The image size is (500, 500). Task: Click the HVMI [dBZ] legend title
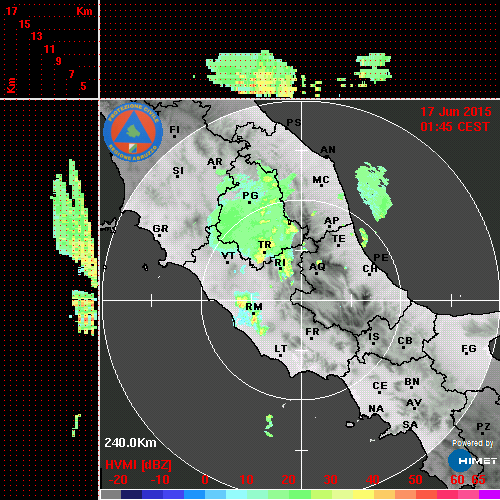pos(138,465)
